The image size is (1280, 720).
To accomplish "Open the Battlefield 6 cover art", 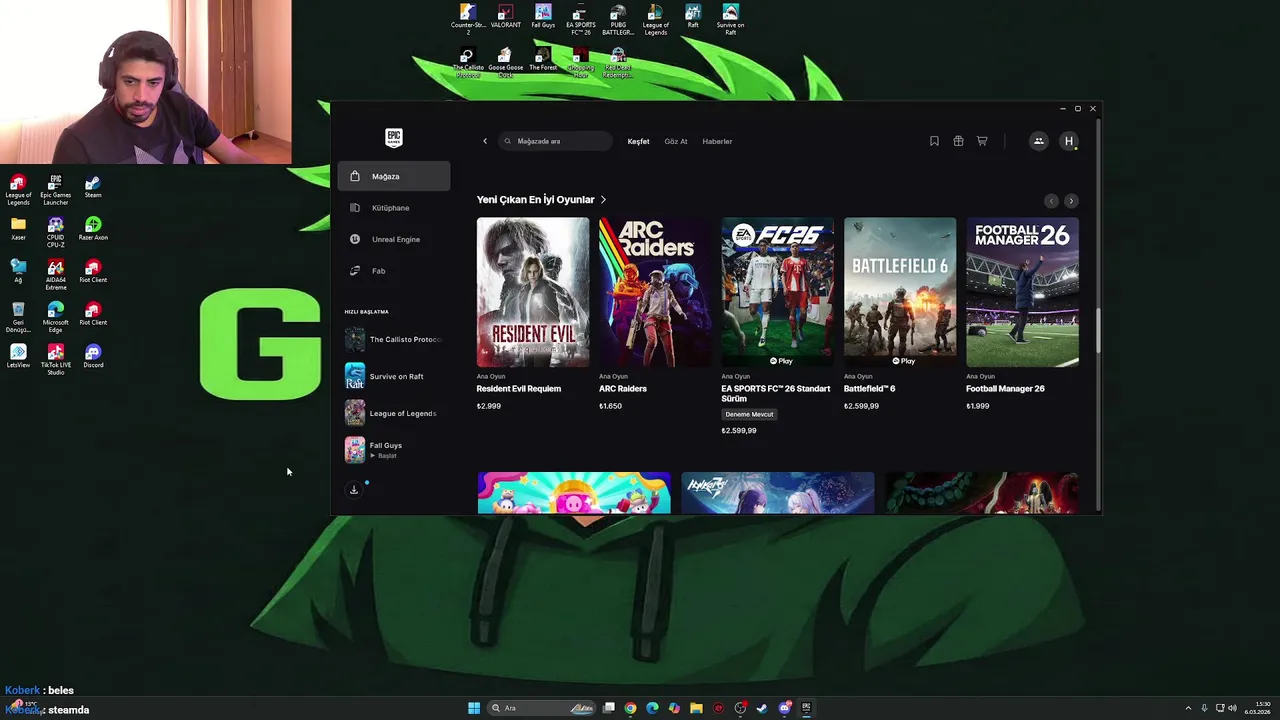I will (x=900, y=292).
